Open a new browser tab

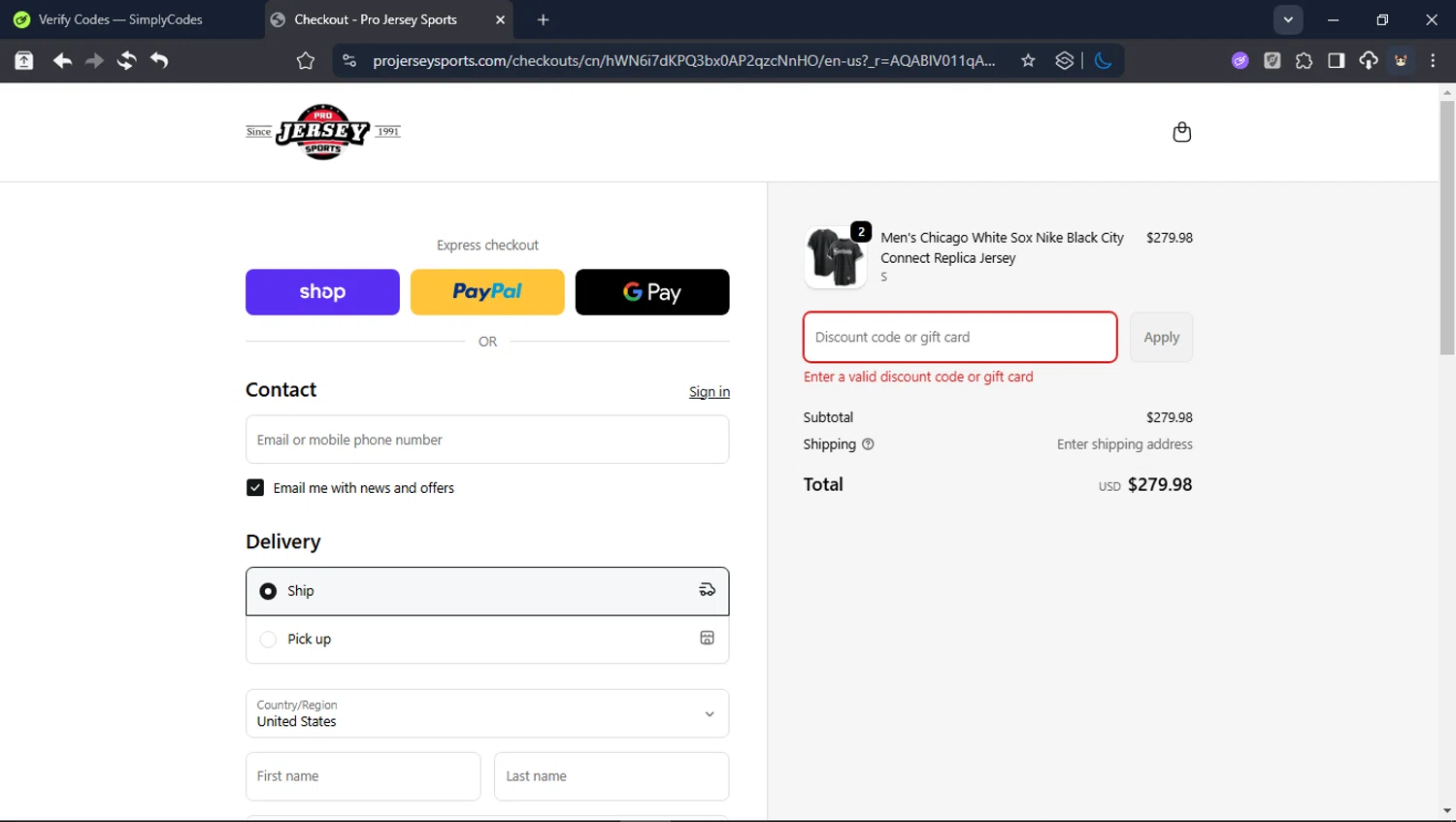pyautogui.click(x=543, y=19)
